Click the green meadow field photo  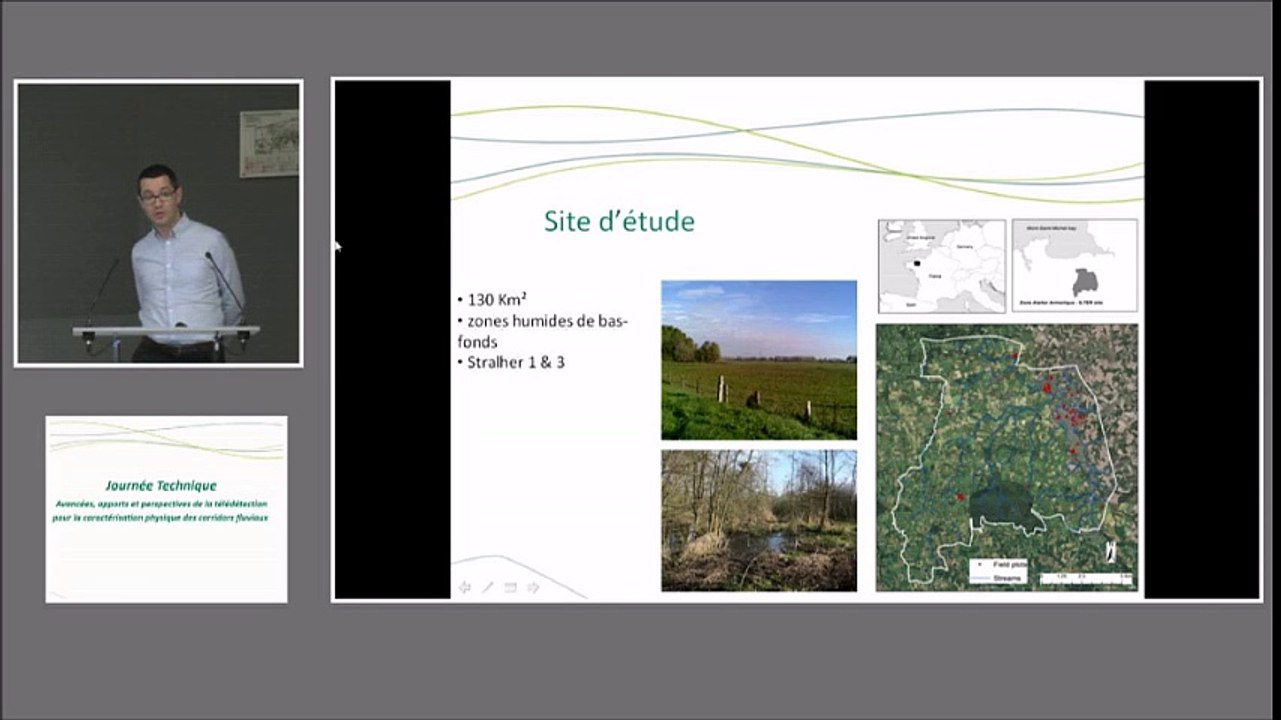point(759,360)
